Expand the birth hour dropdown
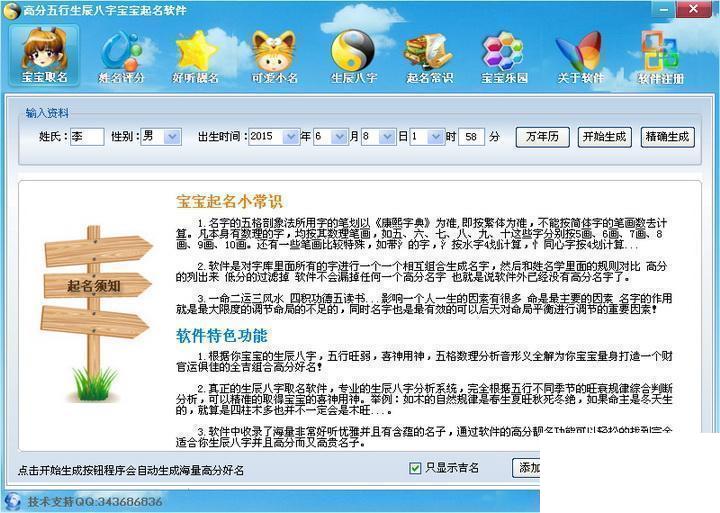The height and width of the screenshot is (513, 720). coord(435,136)
